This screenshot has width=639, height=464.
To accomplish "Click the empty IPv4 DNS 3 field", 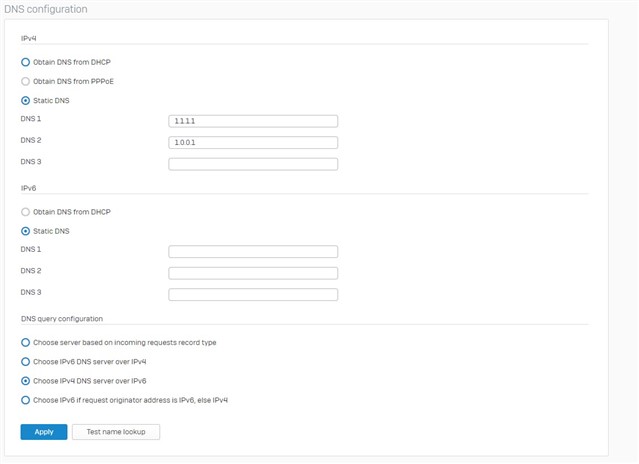I will (253, 164).
